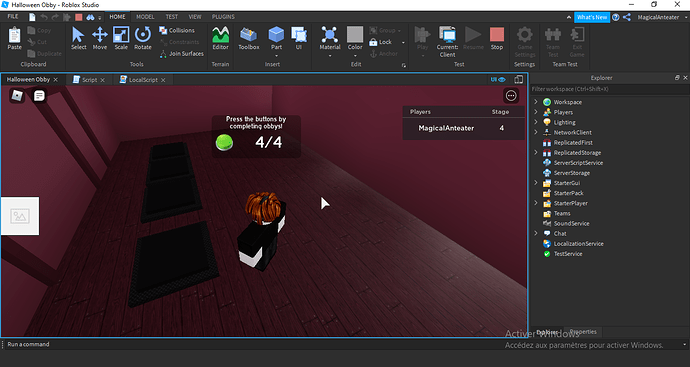Select ServerScriptService in Explorer
Screen dimensions: 690x367
tap(578, 163)
